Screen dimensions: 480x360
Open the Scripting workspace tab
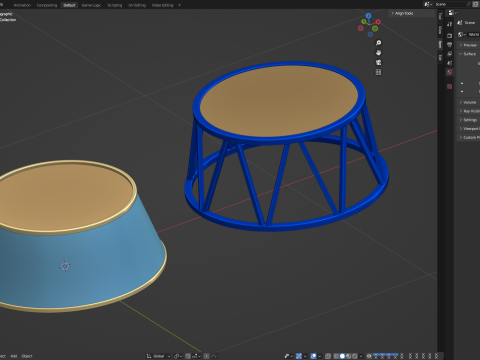(115, 5)
